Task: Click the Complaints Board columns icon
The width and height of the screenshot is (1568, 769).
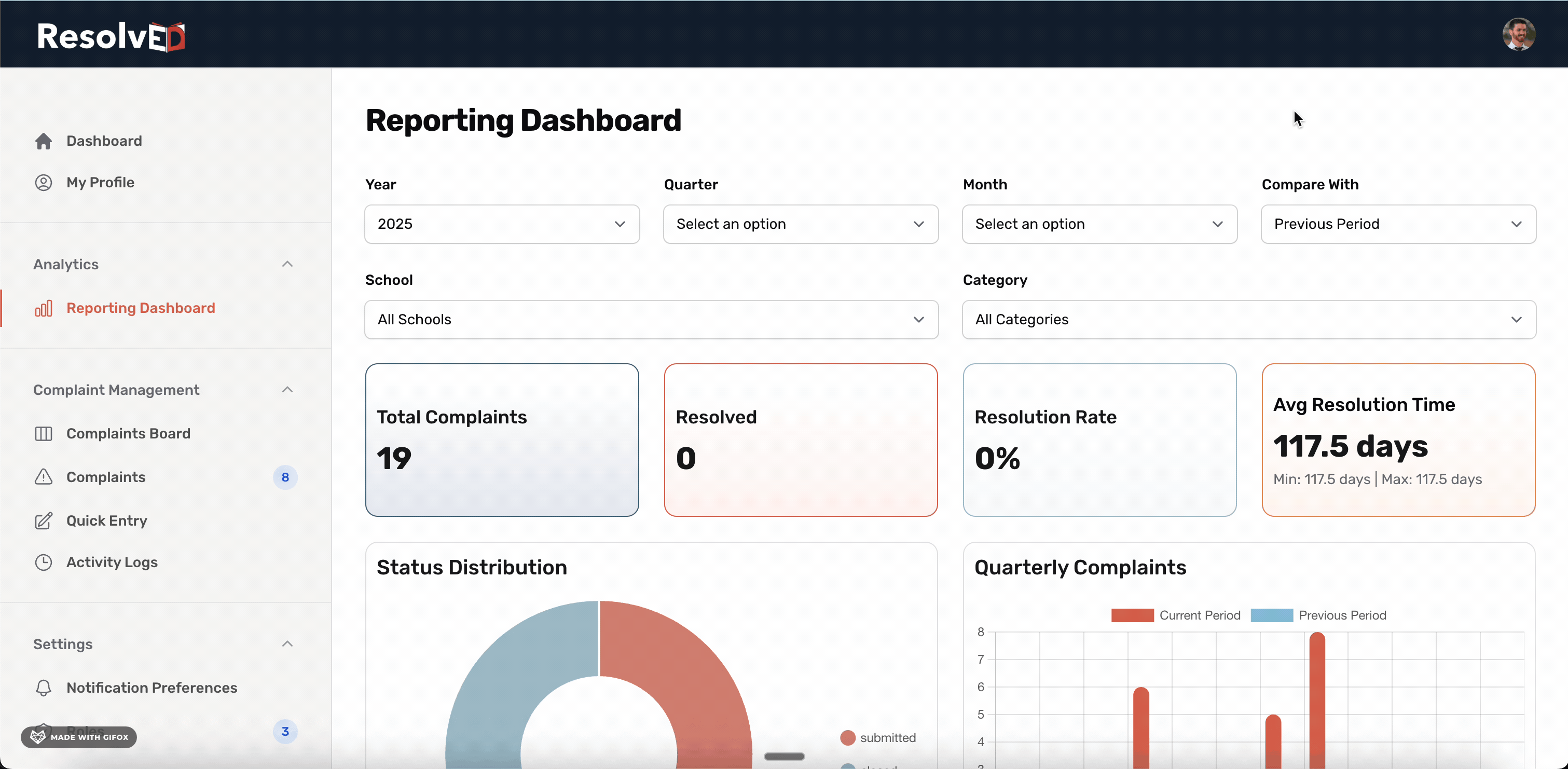Action: (x=43, y=433)
